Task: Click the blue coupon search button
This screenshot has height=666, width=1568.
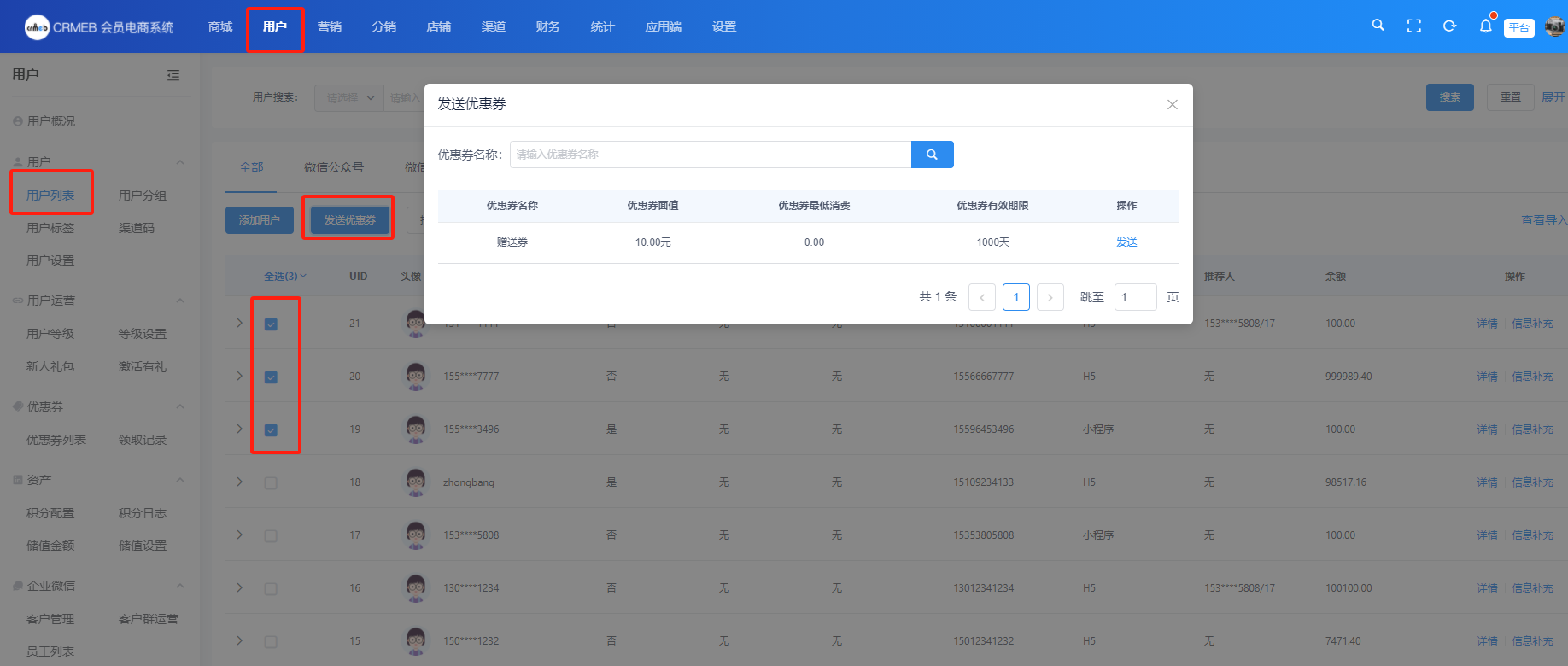Action: (x=932, y=155)
